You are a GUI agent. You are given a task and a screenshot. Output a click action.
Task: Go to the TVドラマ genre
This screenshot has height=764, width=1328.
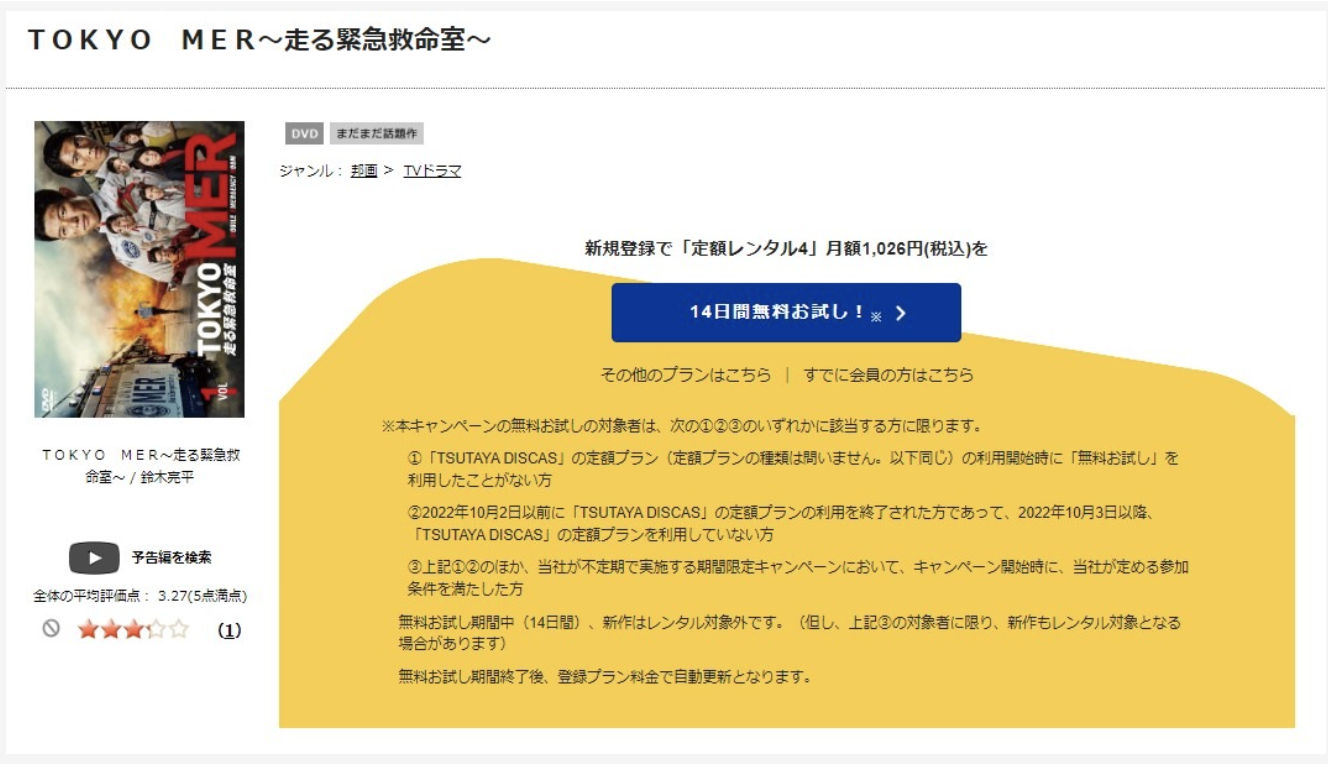click(432, 171)
